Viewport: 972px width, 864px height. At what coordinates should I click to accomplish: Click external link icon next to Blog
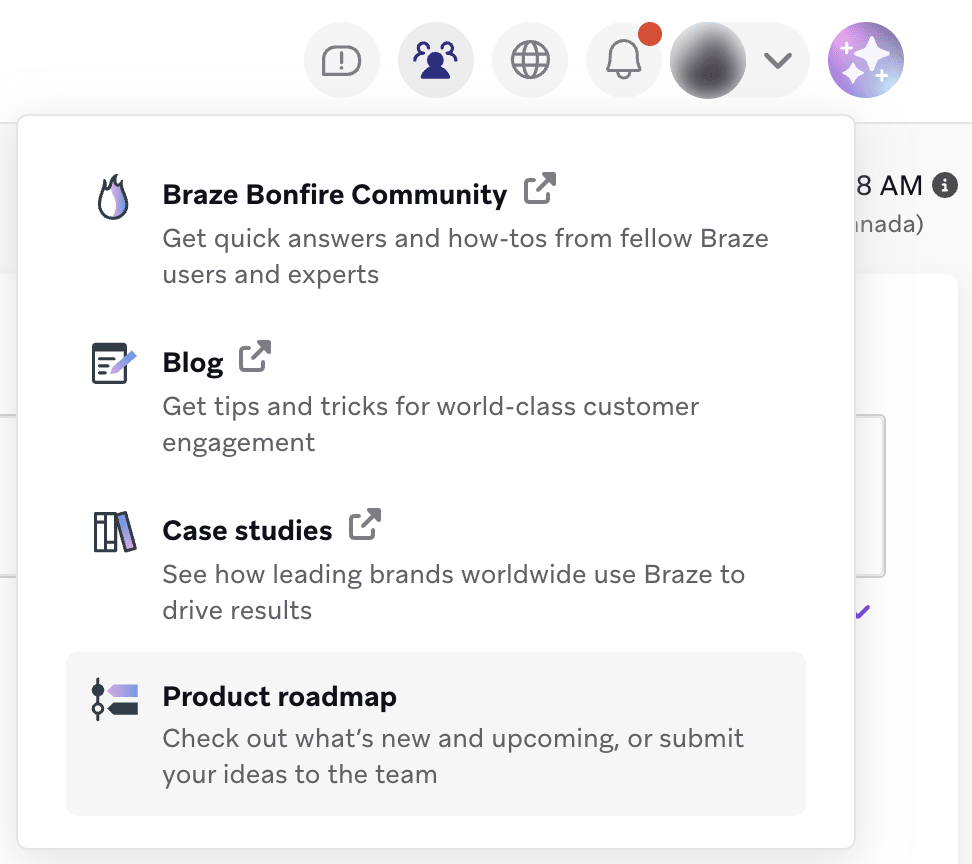255,356
